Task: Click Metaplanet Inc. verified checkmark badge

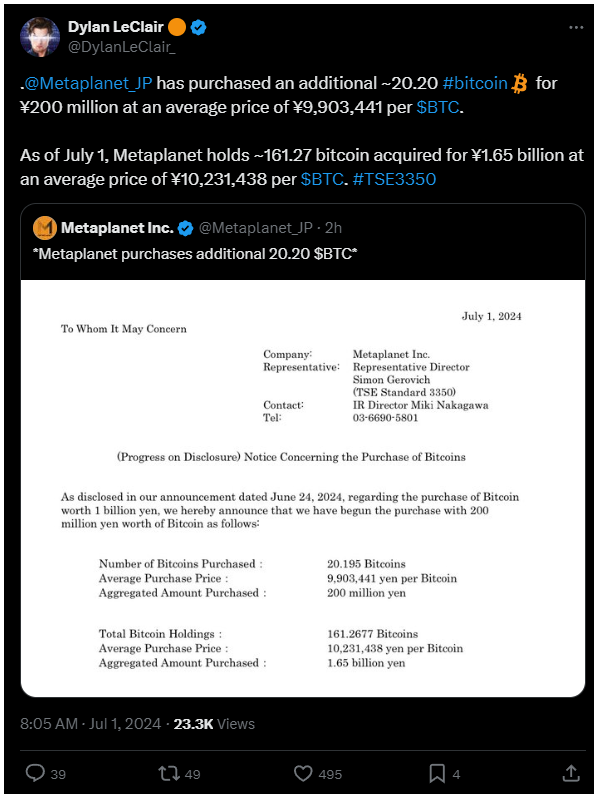Action: (x=186, y=229)
